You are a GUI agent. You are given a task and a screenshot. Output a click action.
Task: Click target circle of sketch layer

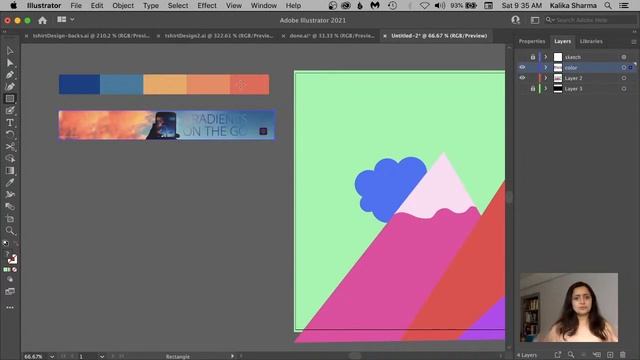pyautogui.click(x=624, y=57)
